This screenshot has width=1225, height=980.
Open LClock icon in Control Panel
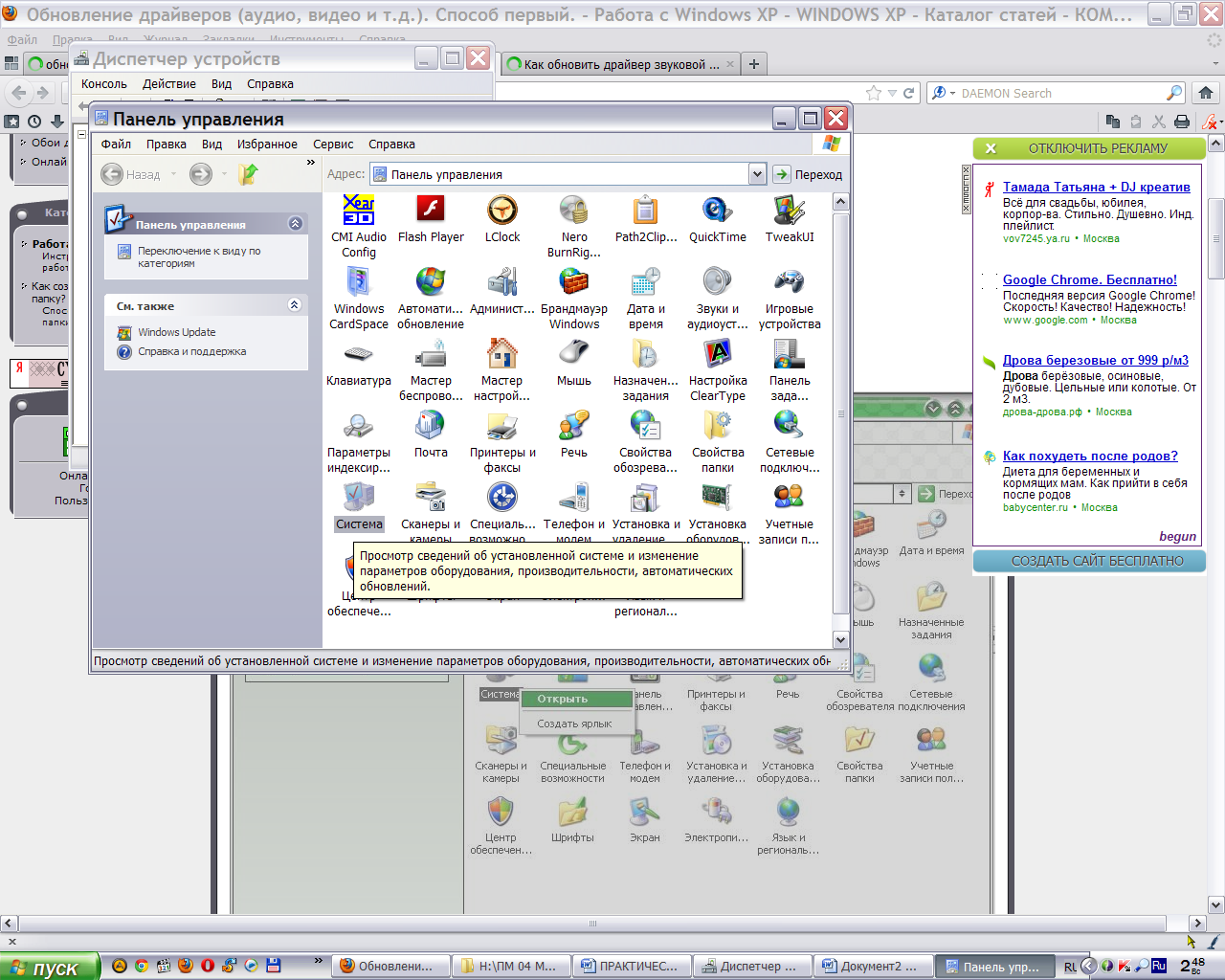tap(502, 219)
